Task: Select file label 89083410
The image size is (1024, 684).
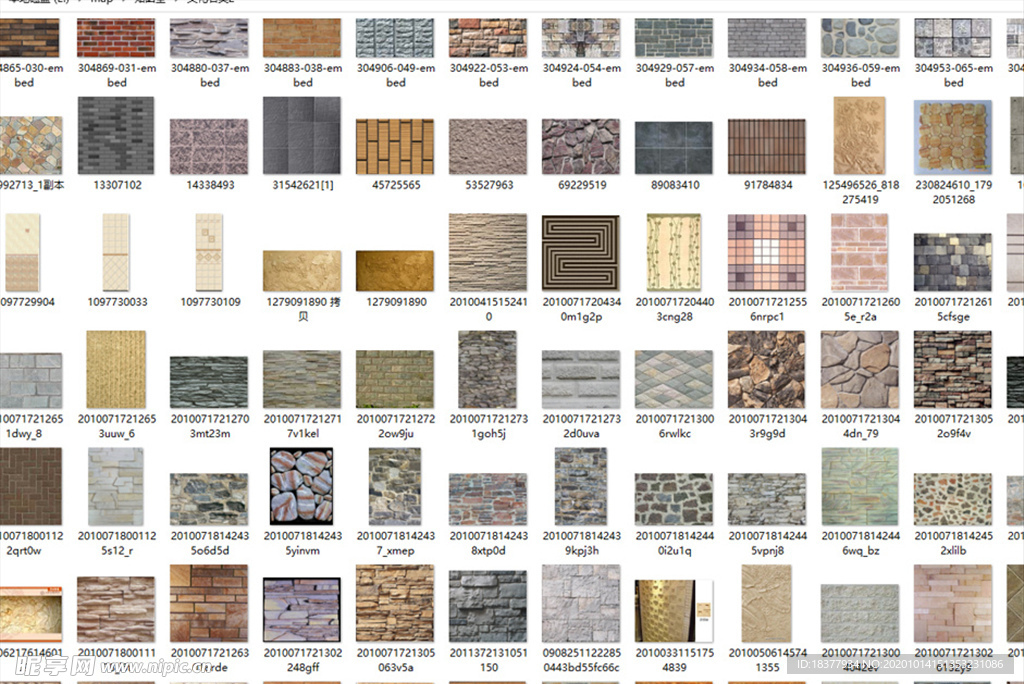Action: click(x=675, y=185)
